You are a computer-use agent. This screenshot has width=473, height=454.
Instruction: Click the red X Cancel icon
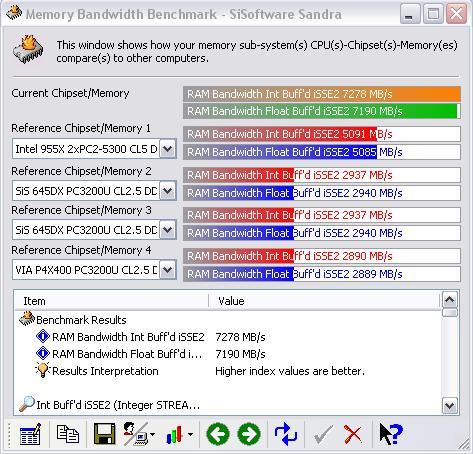pyautogui.click(x=352, y=434)
